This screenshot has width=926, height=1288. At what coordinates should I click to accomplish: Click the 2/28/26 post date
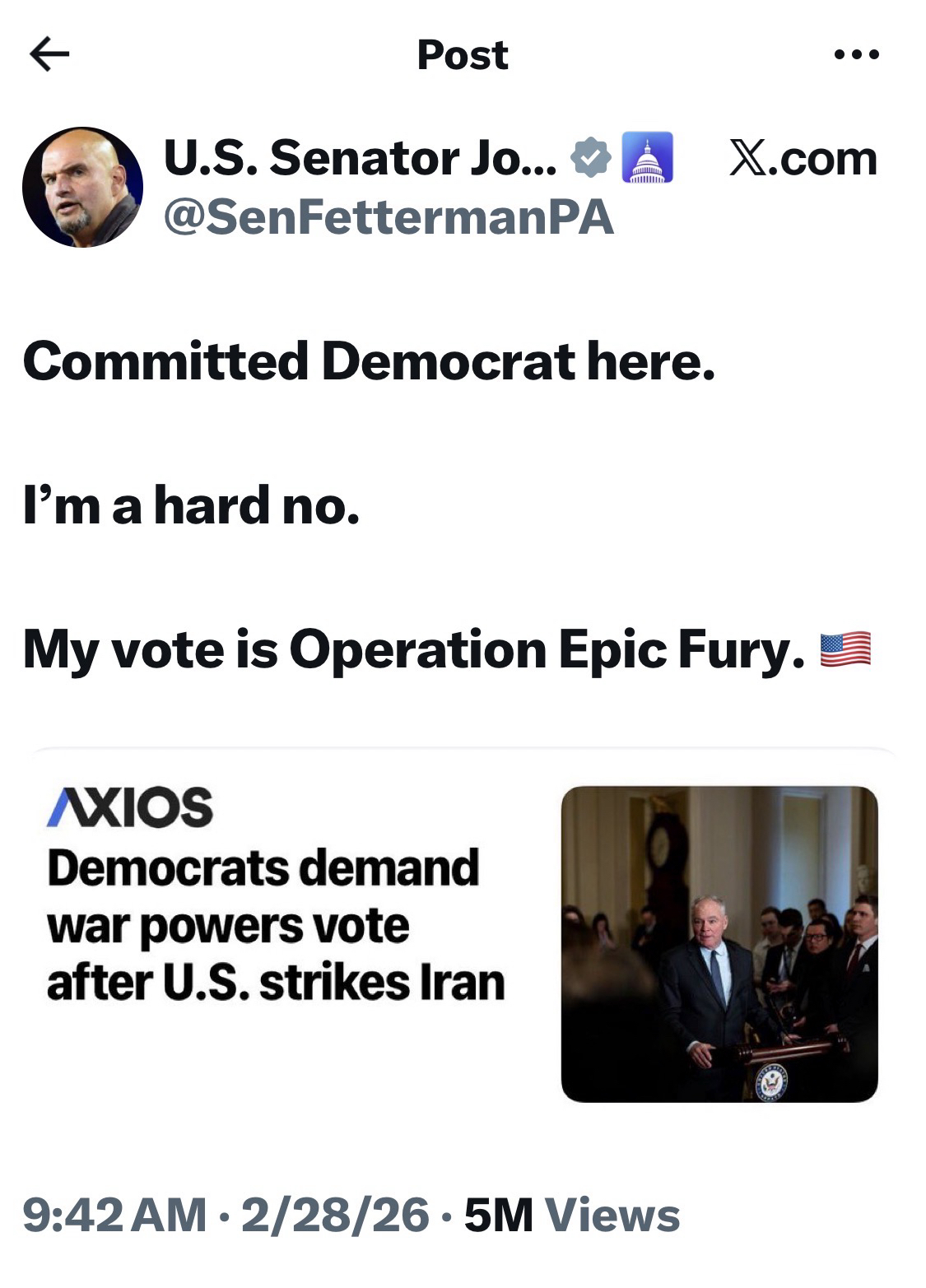(x=335, y=1215)
